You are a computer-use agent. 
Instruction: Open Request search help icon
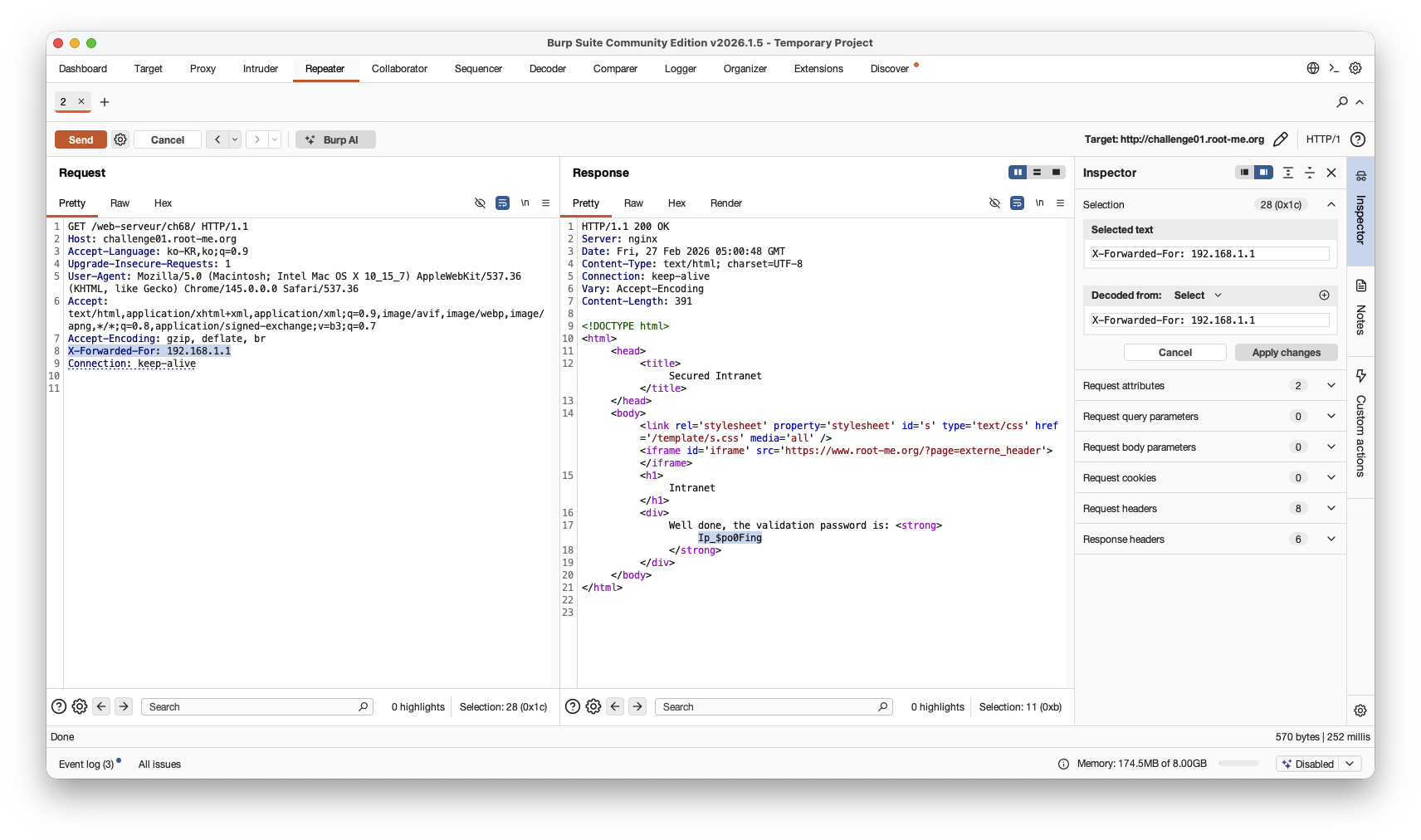pyautogui.click(x=59, y=706)
